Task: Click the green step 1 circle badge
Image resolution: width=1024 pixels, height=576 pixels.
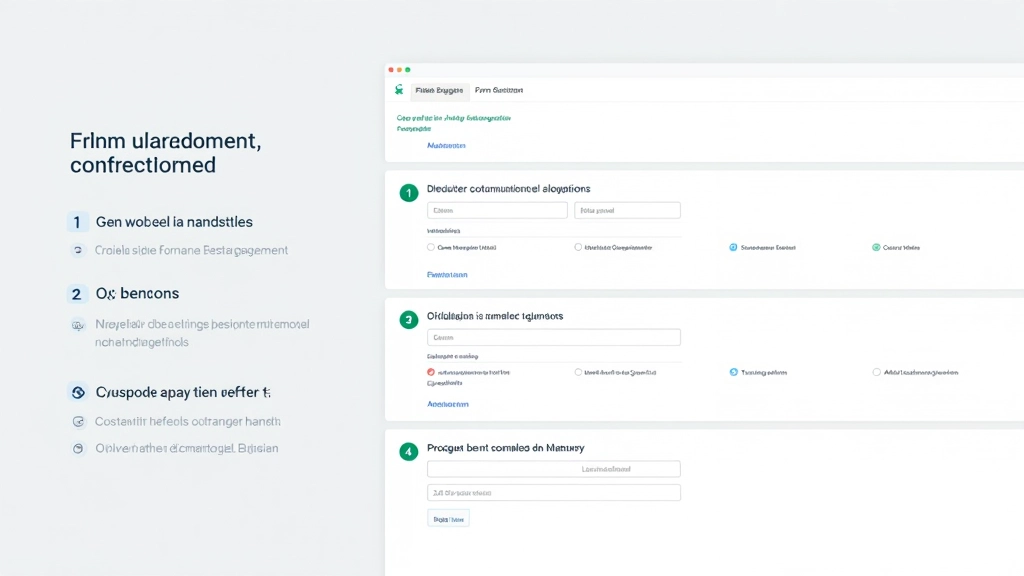Action: pos(408,193)
